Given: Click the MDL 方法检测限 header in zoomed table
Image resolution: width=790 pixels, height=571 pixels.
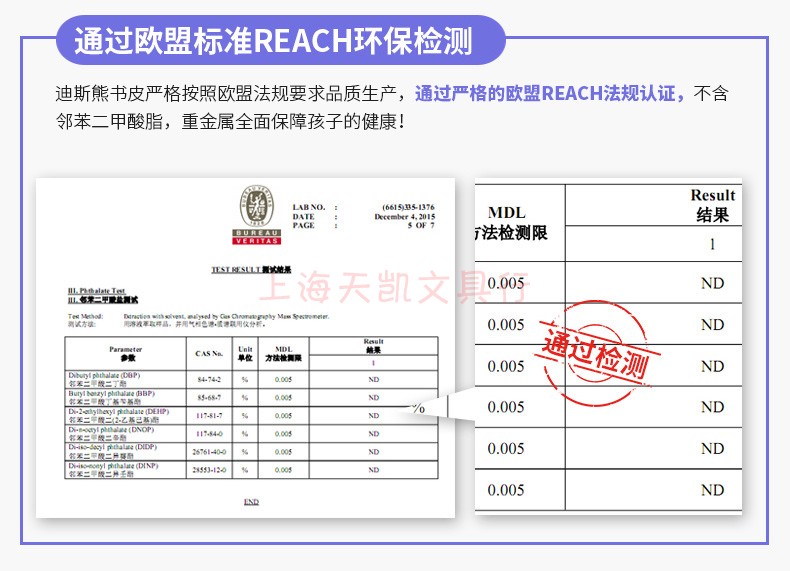Looking at the screenshot, I should click(509, 223).
